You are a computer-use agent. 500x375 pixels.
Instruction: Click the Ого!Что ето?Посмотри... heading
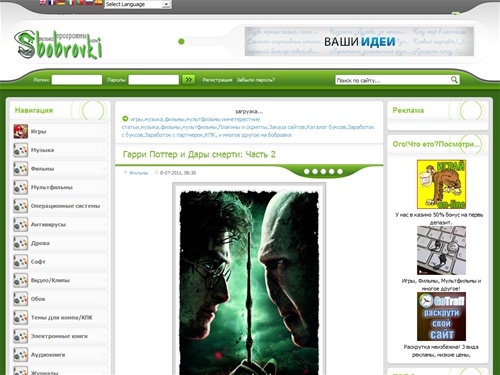click(x=436, y=144)
